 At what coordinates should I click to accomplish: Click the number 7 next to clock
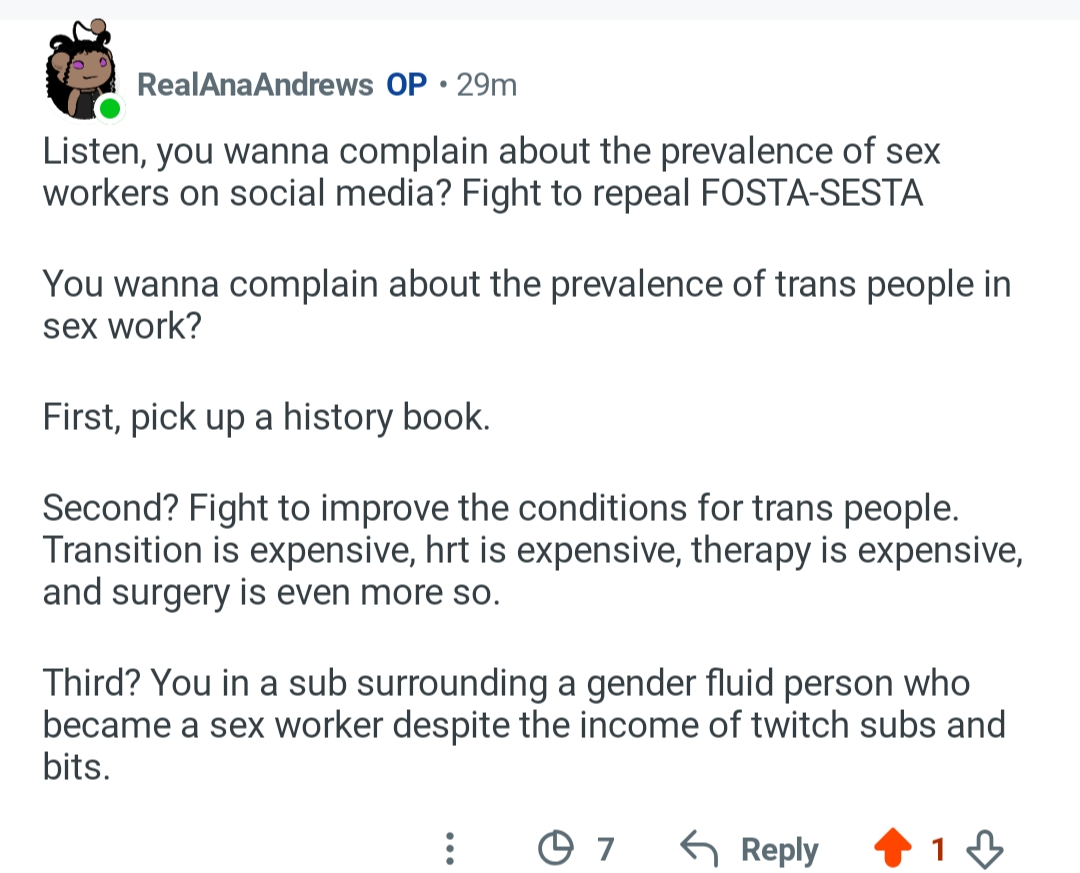point(604,850)
